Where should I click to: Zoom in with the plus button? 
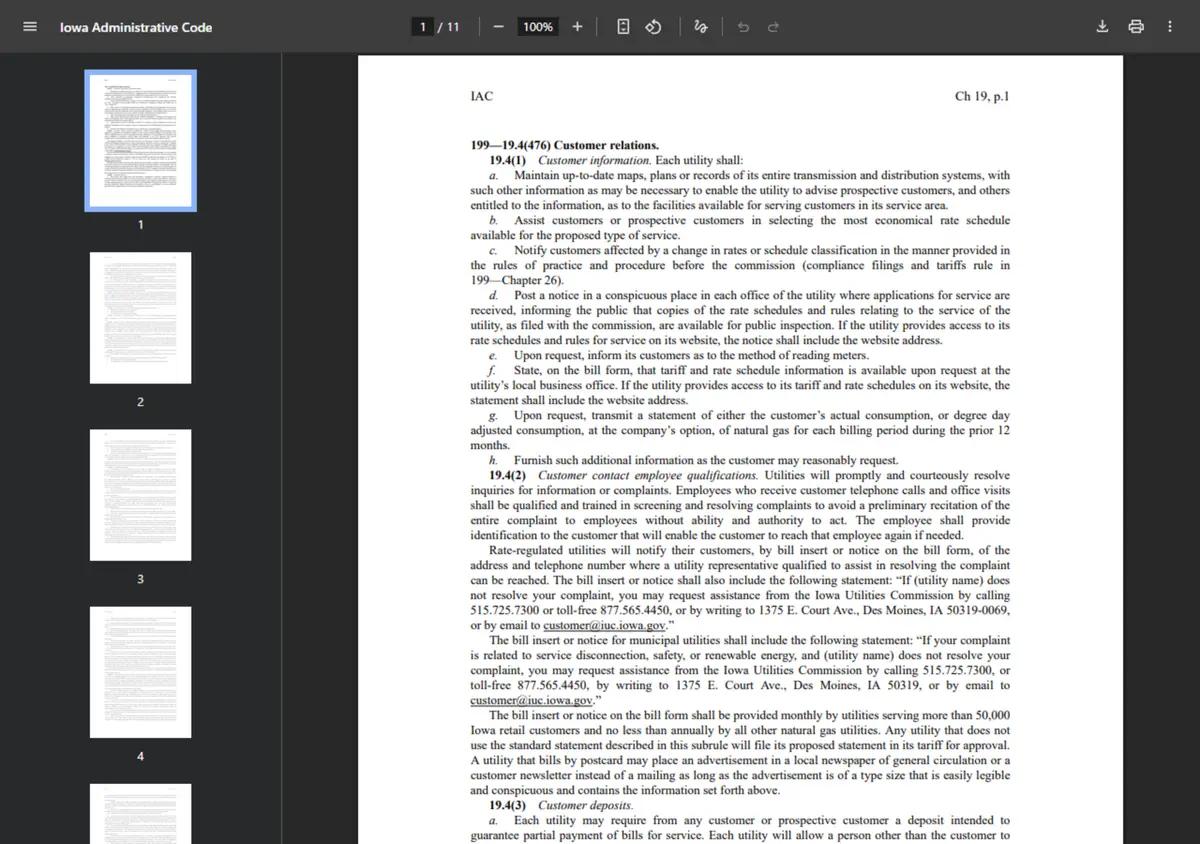point(577,27)
